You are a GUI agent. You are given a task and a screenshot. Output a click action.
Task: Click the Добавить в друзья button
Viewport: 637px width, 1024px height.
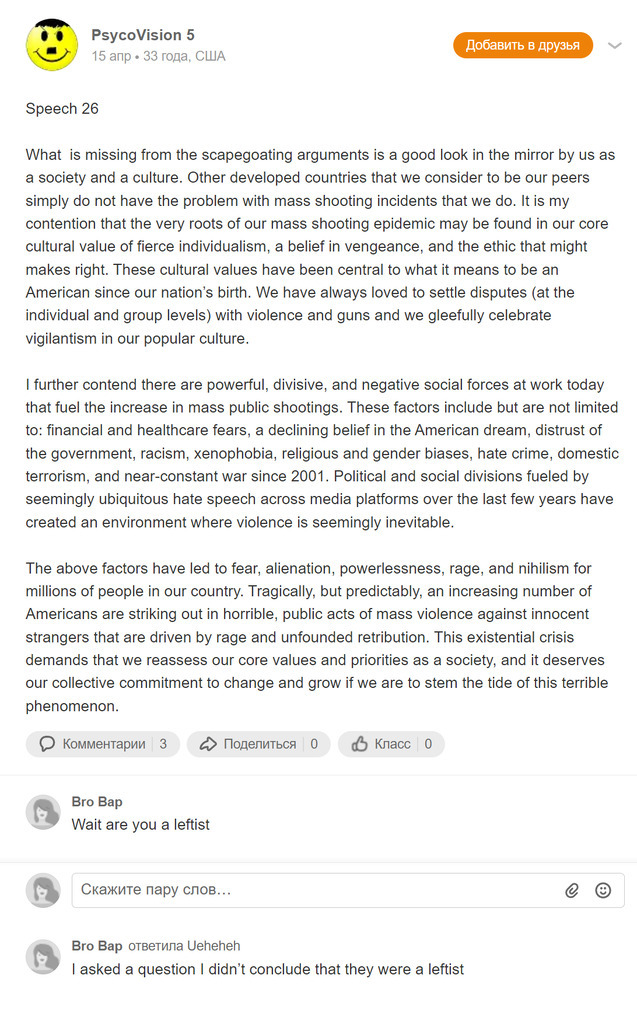pos(522,45)
